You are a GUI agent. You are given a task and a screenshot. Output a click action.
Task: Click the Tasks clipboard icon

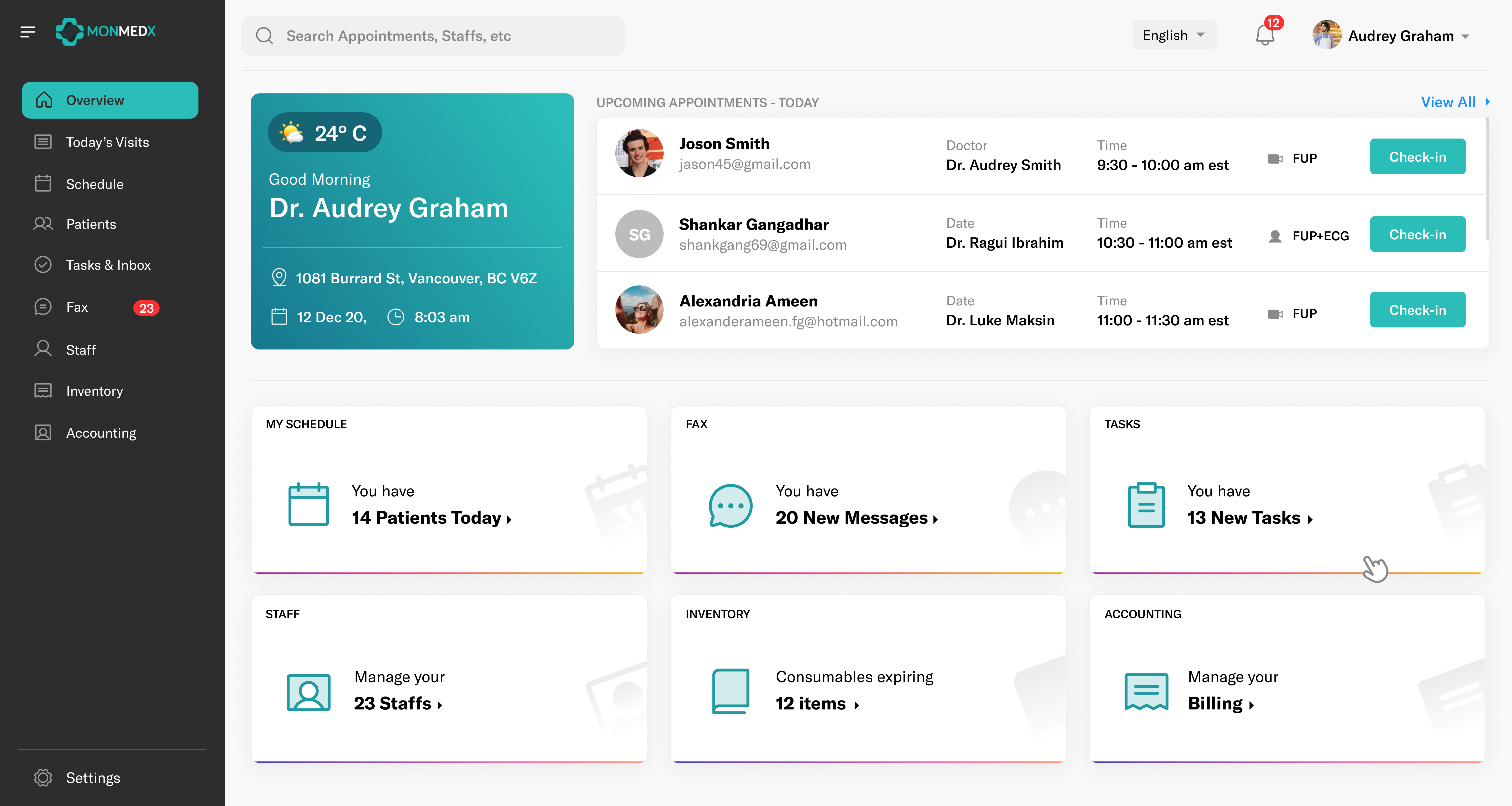pos(1146,505)
